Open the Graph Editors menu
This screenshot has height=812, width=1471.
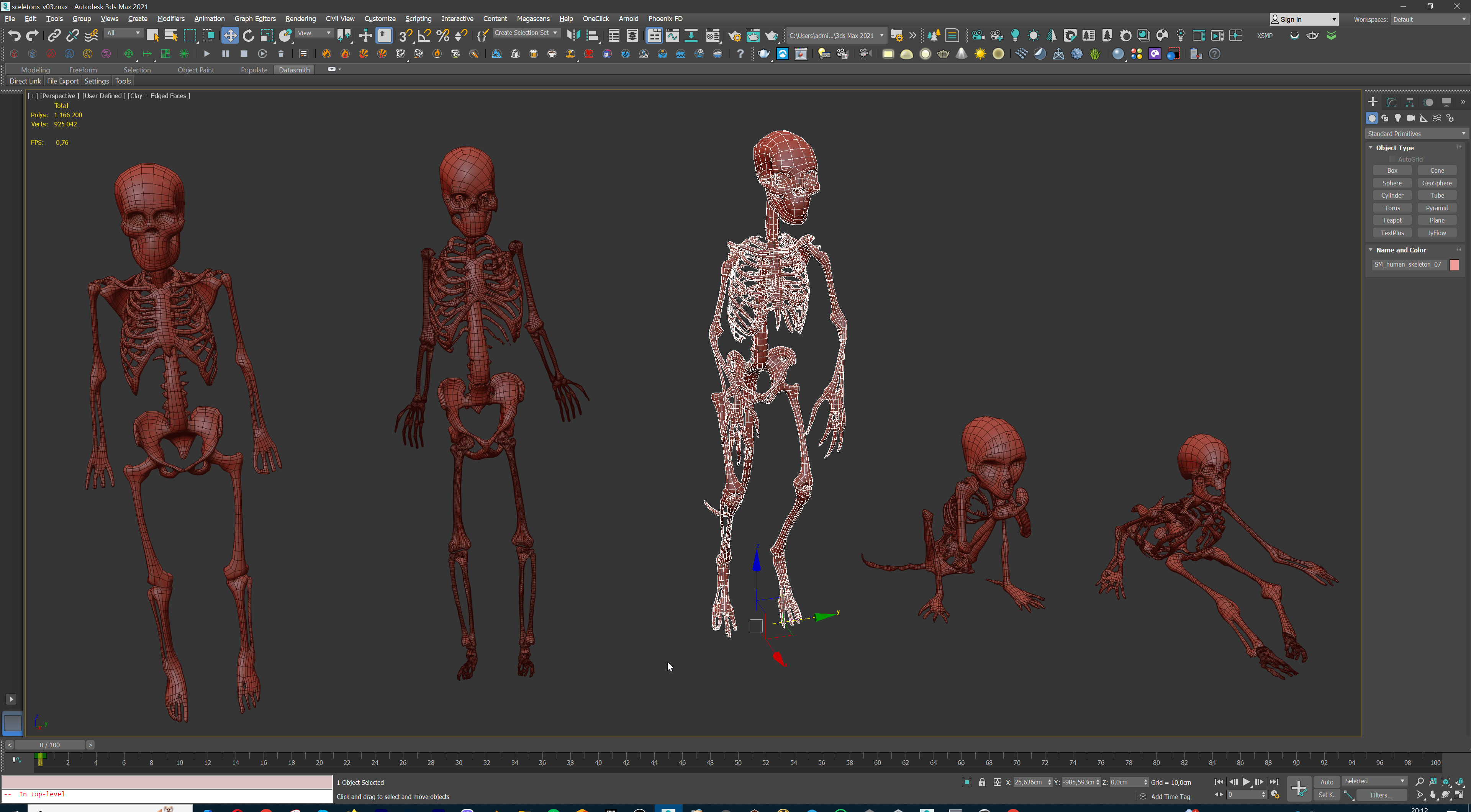255,19
